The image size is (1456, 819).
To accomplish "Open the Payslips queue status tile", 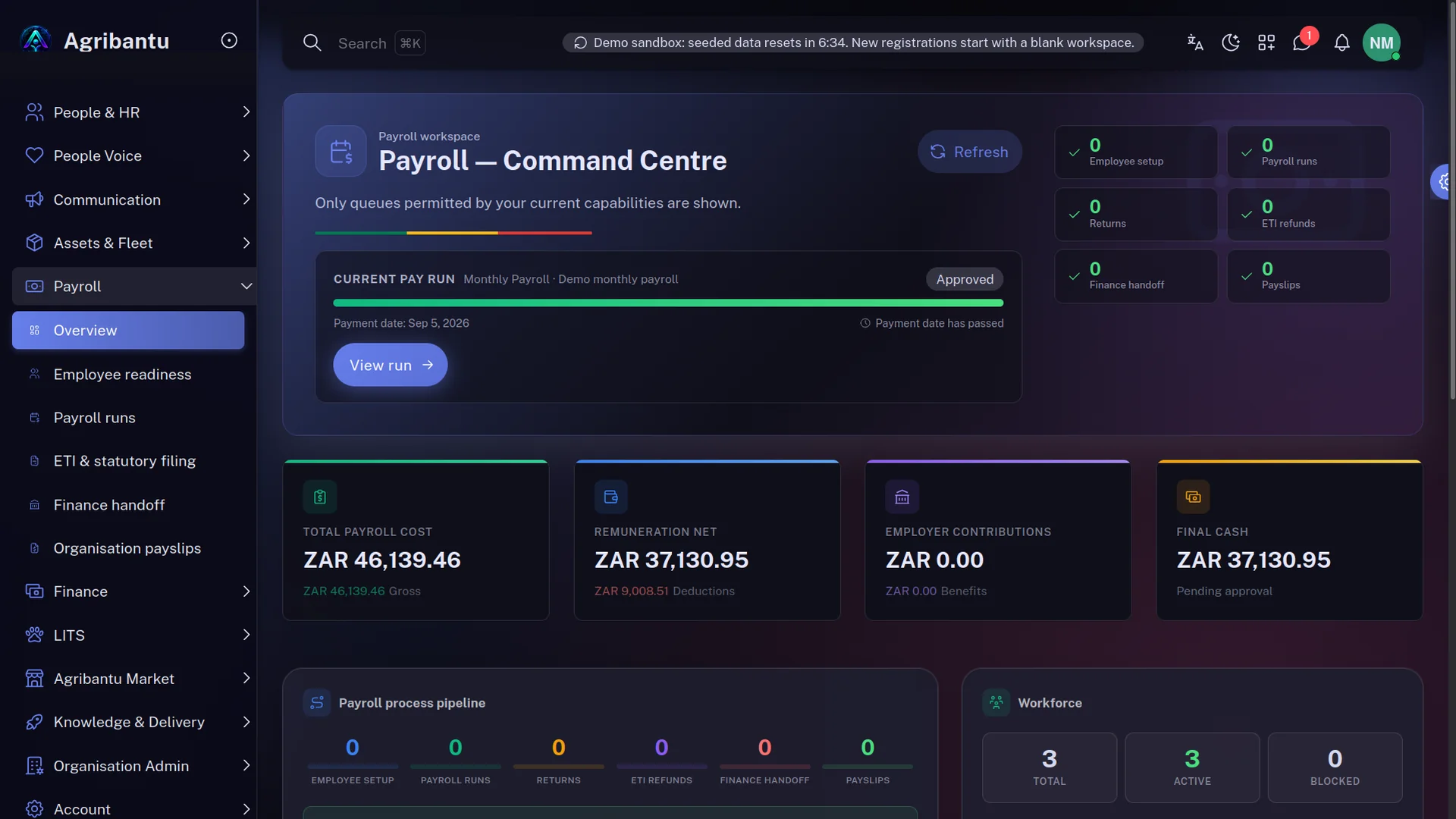I will click(1308, 276).
